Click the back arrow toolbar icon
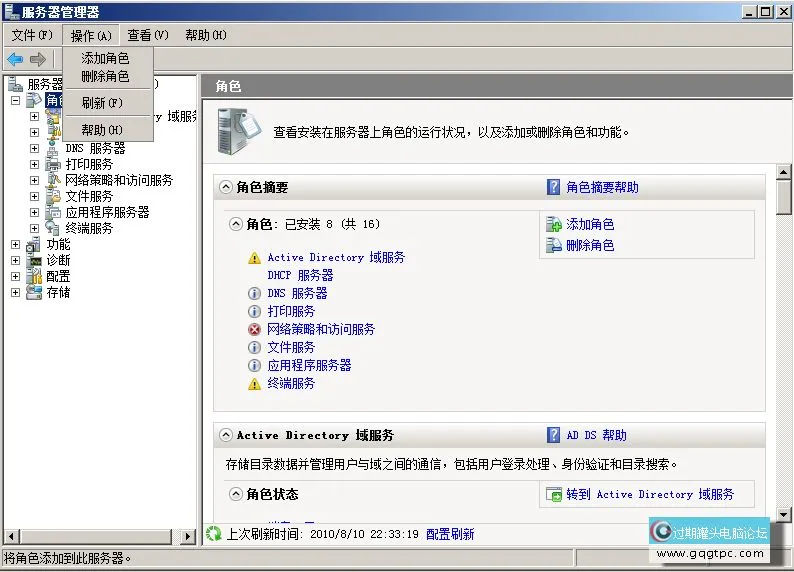Screen dimensions: 794x572 tap(15, 60)
